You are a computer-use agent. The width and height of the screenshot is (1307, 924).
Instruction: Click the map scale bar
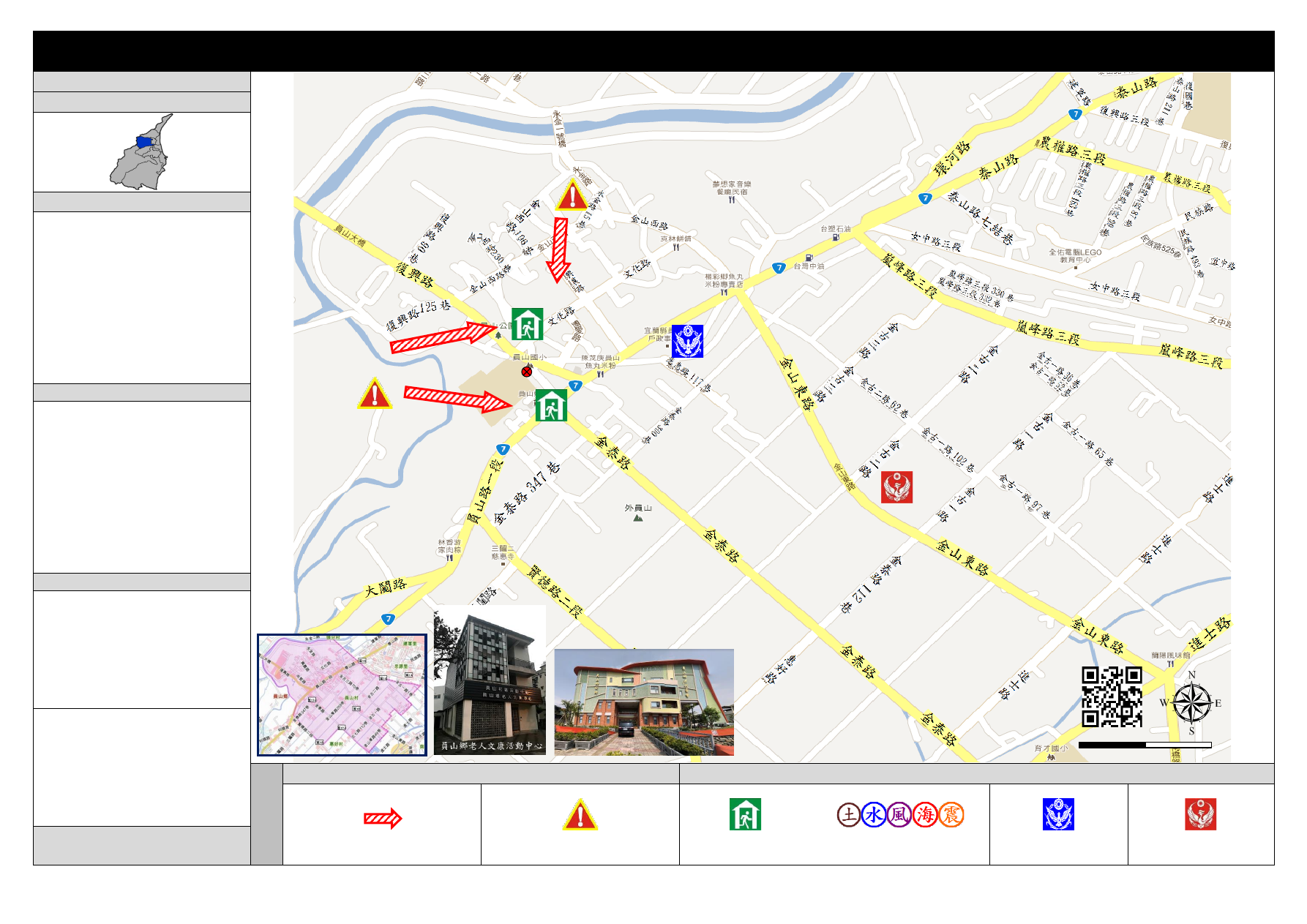tap(1145, 745)
